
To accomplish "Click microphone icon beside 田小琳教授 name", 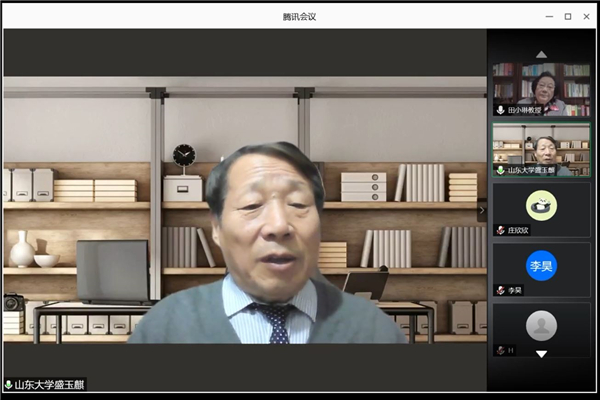I will point(501,110).
